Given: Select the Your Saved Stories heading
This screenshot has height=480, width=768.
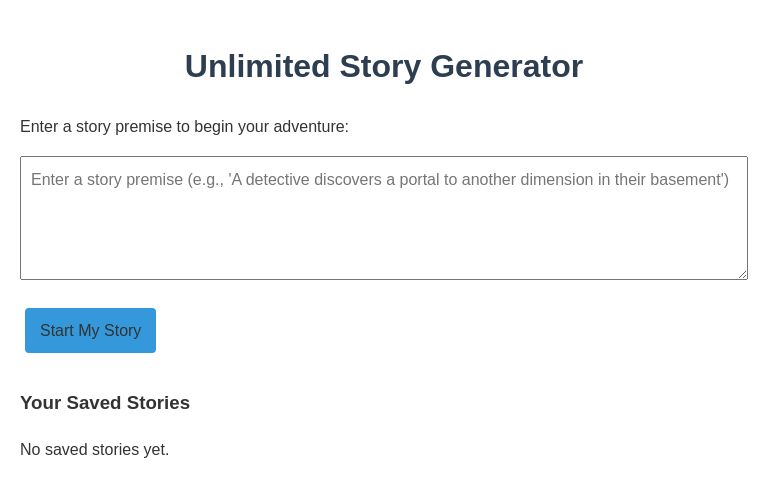Looking at the screenshot, I should (x=105, y=403).
